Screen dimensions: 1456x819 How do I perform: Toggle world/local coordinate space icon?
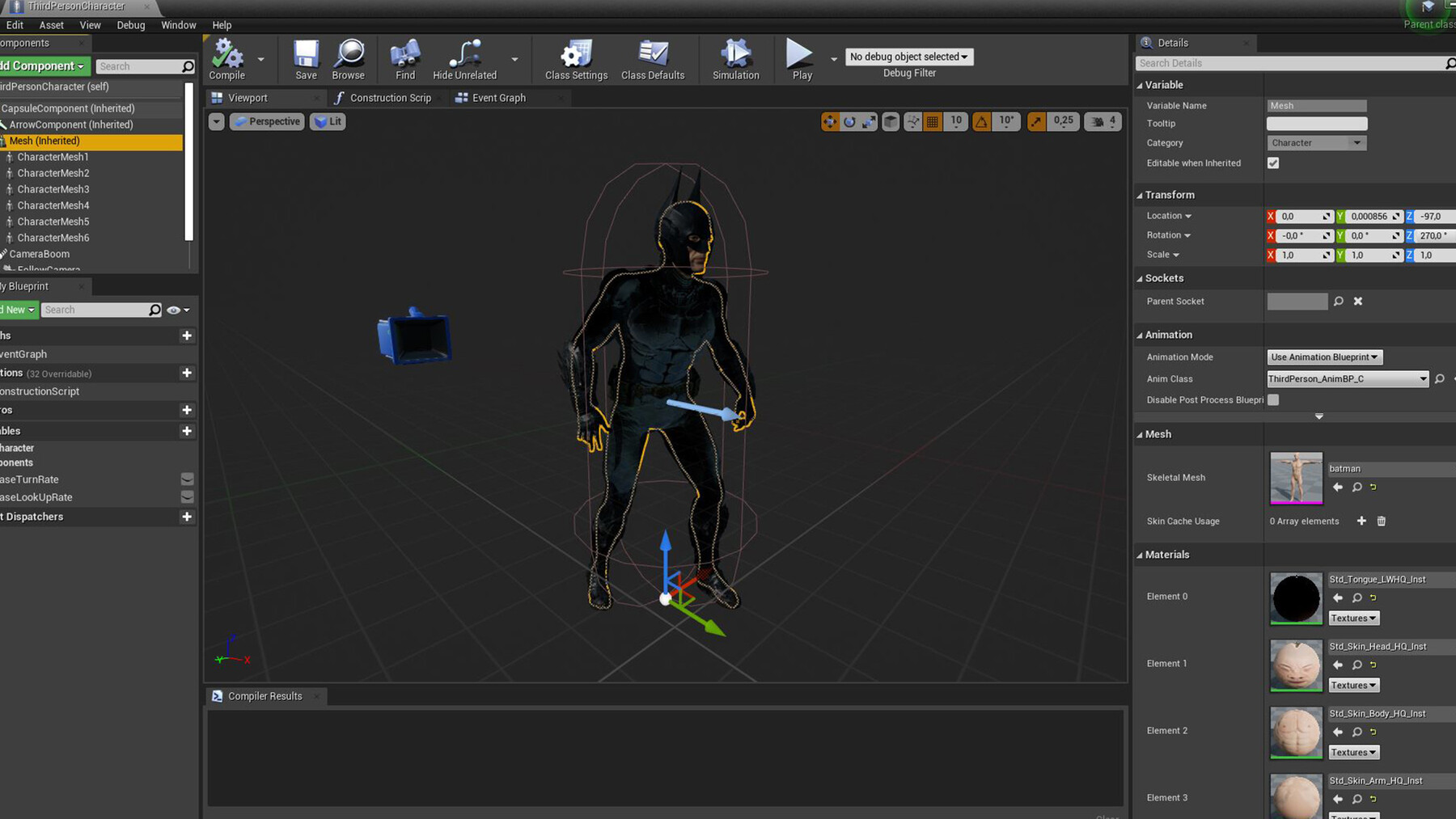[891, 122]
